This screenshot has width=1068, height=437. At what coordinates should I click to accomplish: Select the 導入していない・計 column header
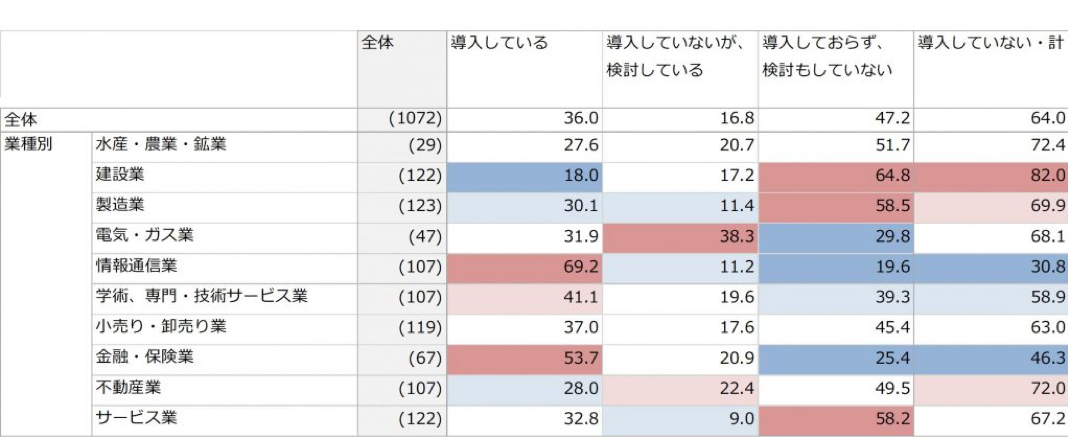click(990, 44)
